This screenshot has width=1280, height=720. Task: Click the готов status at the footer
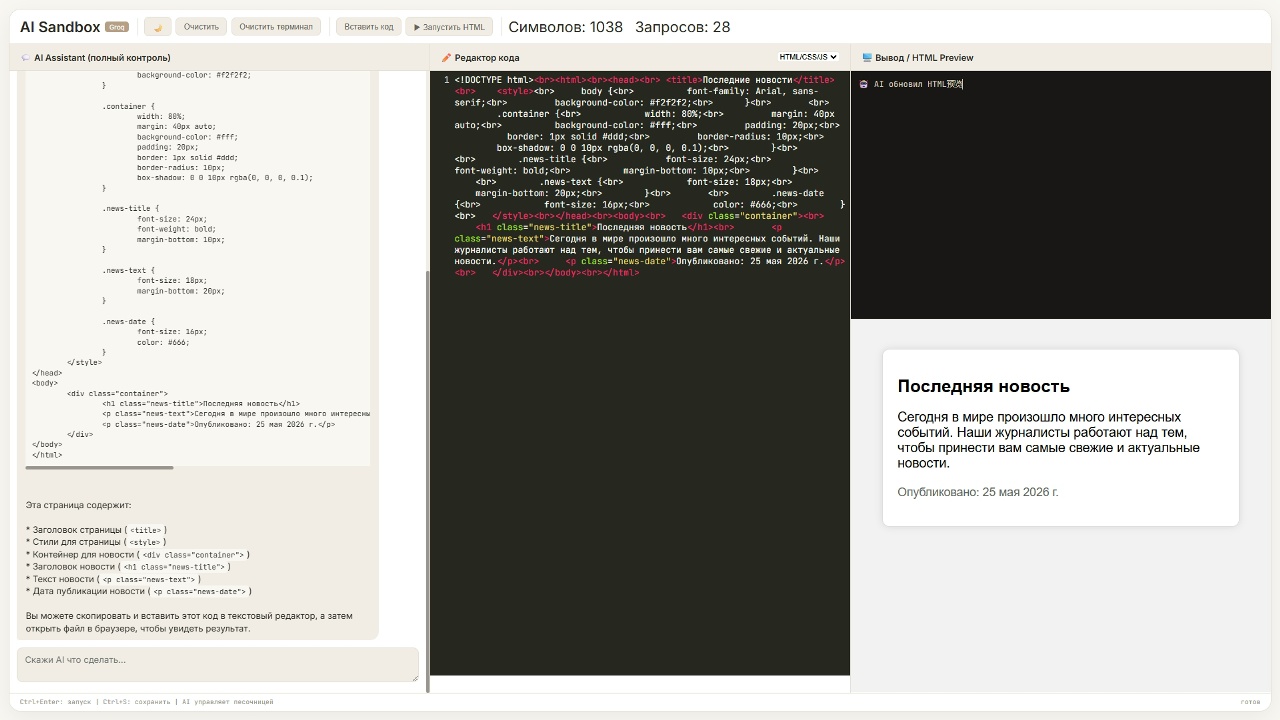(x=1250, y=702)
